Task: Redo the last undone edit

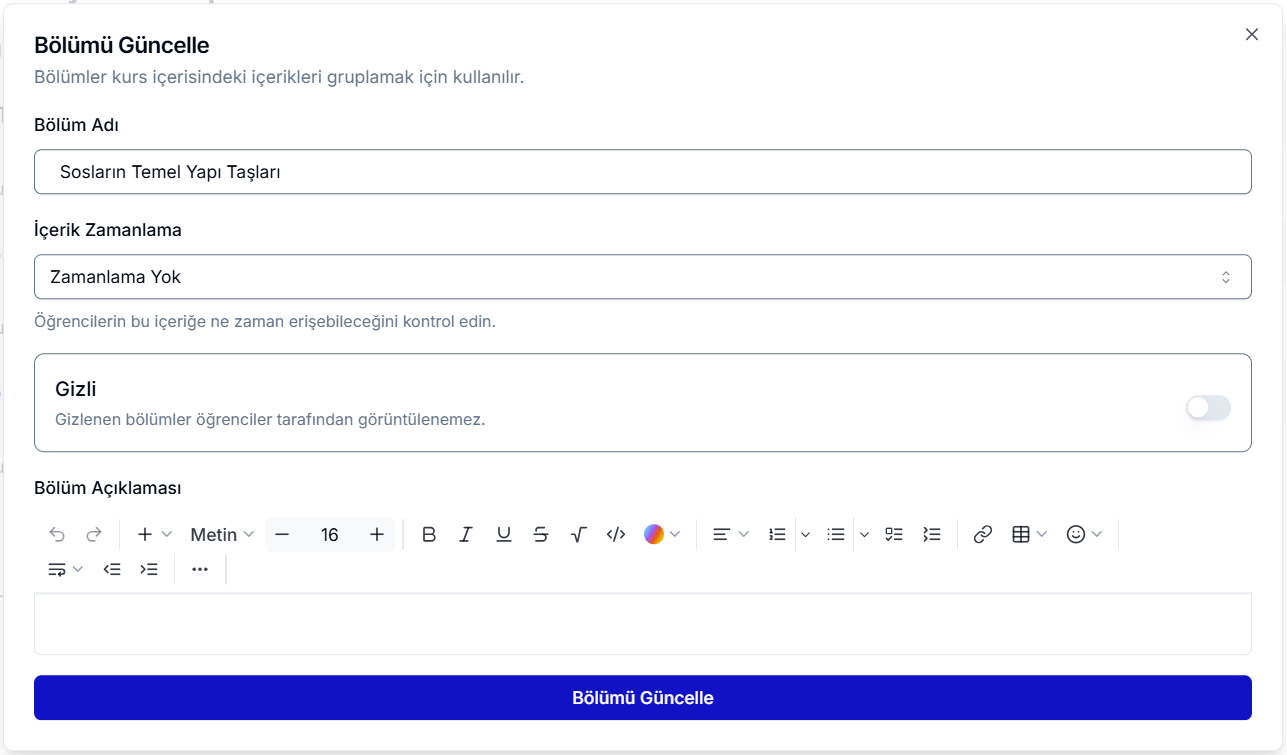Action: tap(94, 535)
